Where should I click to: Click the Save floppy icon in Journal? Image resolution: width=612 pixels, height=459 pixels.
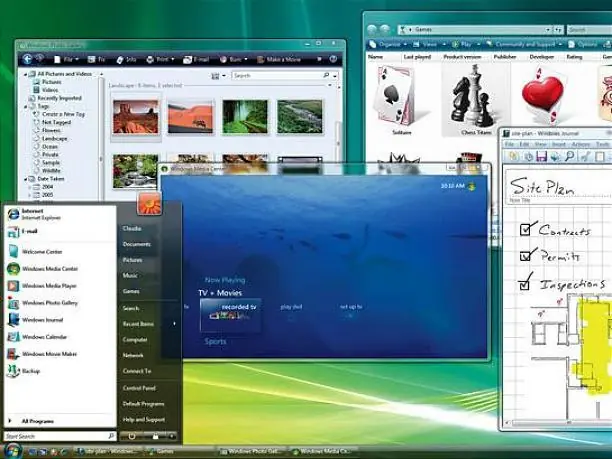[541, 156]
